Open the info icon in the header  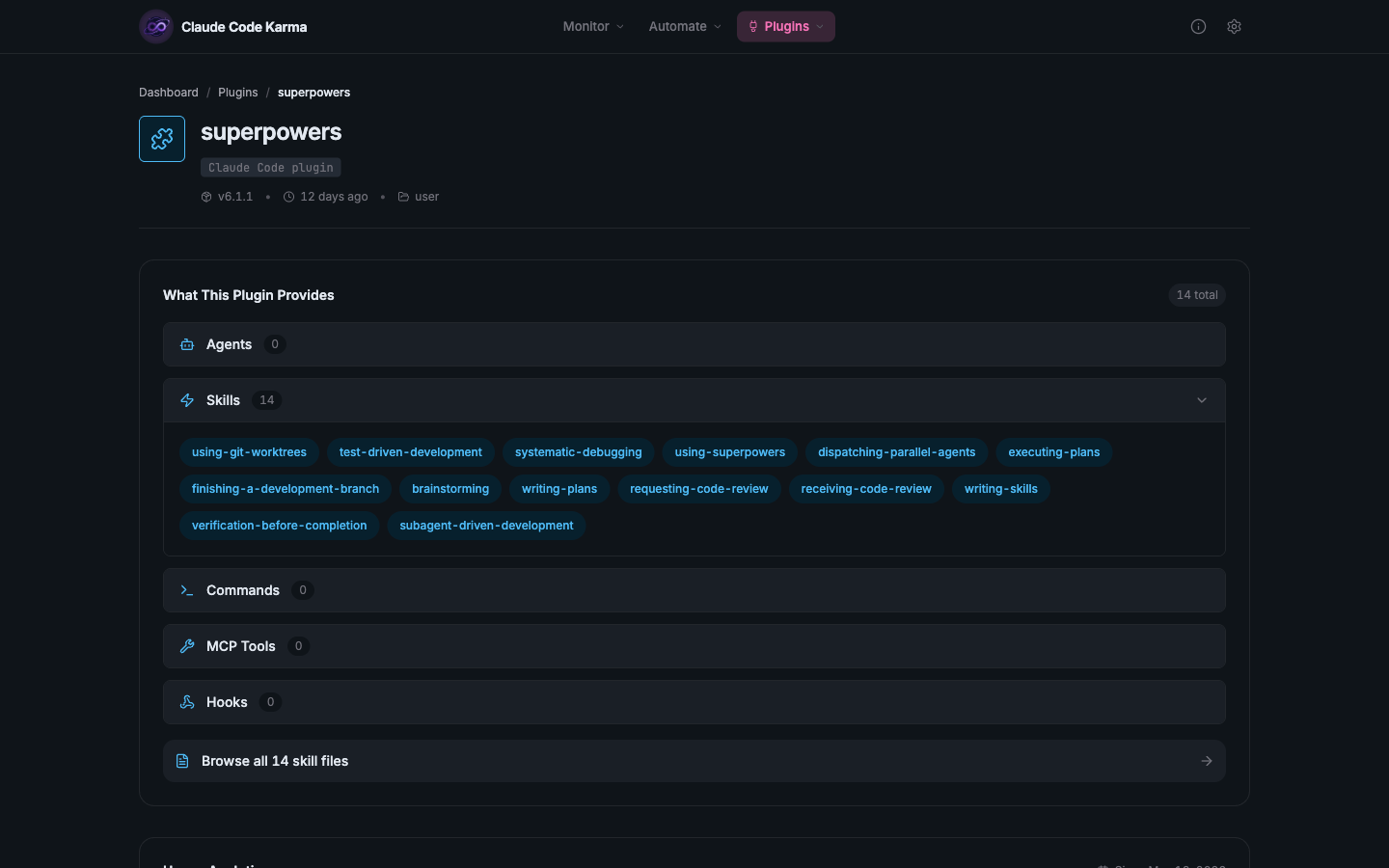click(1198, 27)
